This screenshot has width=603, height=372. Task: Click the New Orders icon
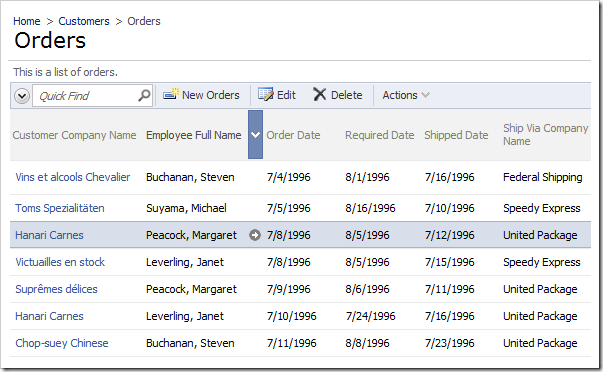[171, 94]
